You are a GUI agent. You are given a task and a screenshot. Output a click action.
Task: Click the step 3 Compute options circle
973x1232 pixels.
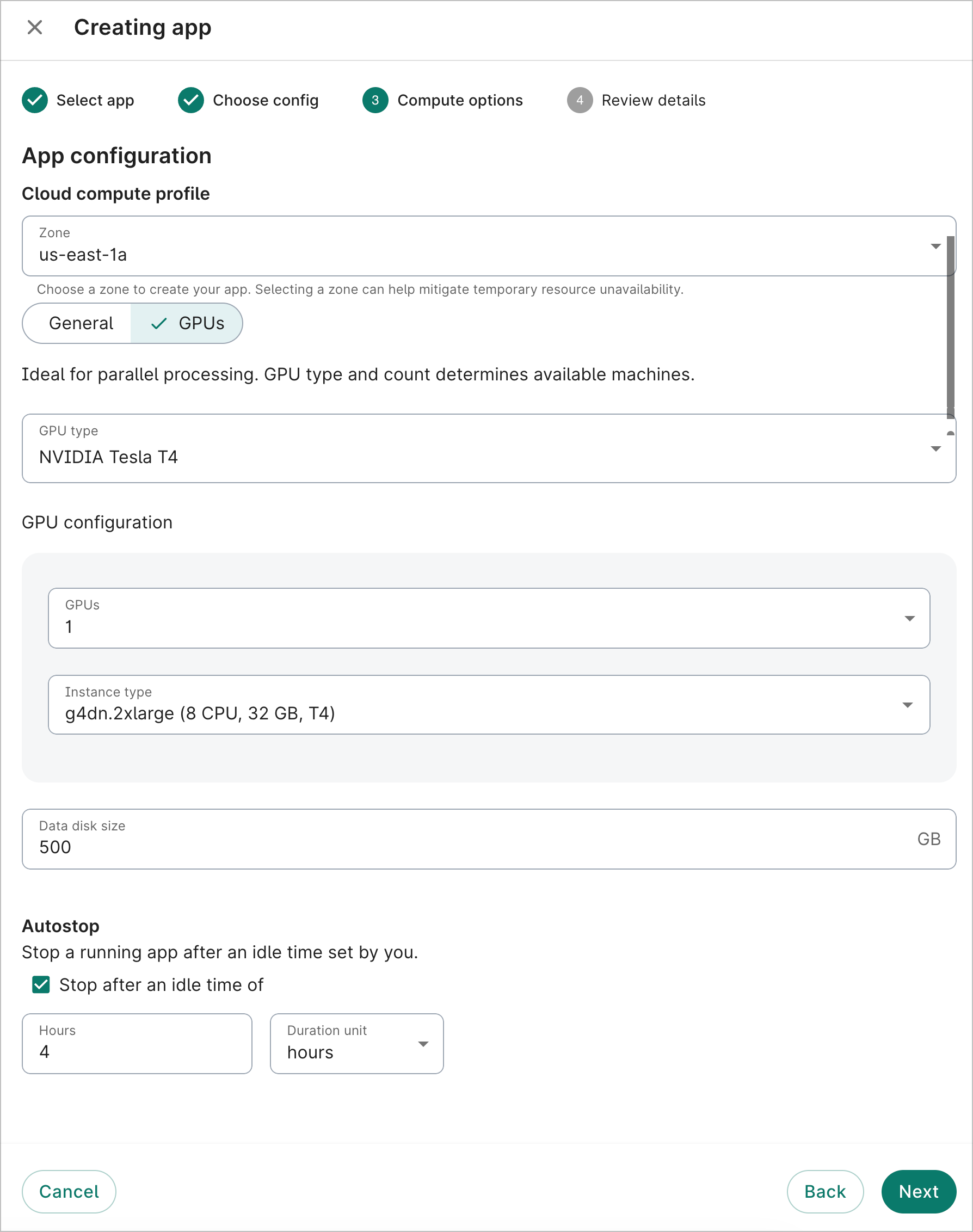(x=375, y=100)
